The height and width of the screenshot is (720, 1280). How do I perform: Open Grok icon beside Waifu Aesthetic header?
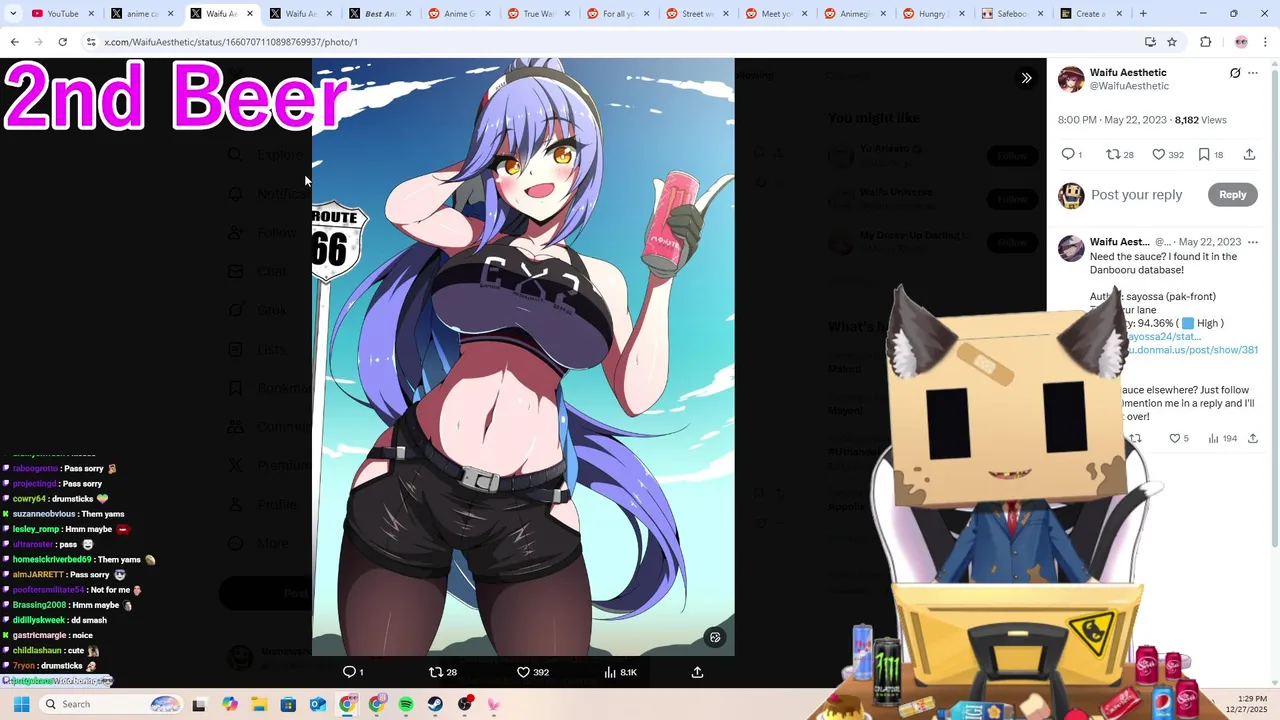coord(1235,73)
